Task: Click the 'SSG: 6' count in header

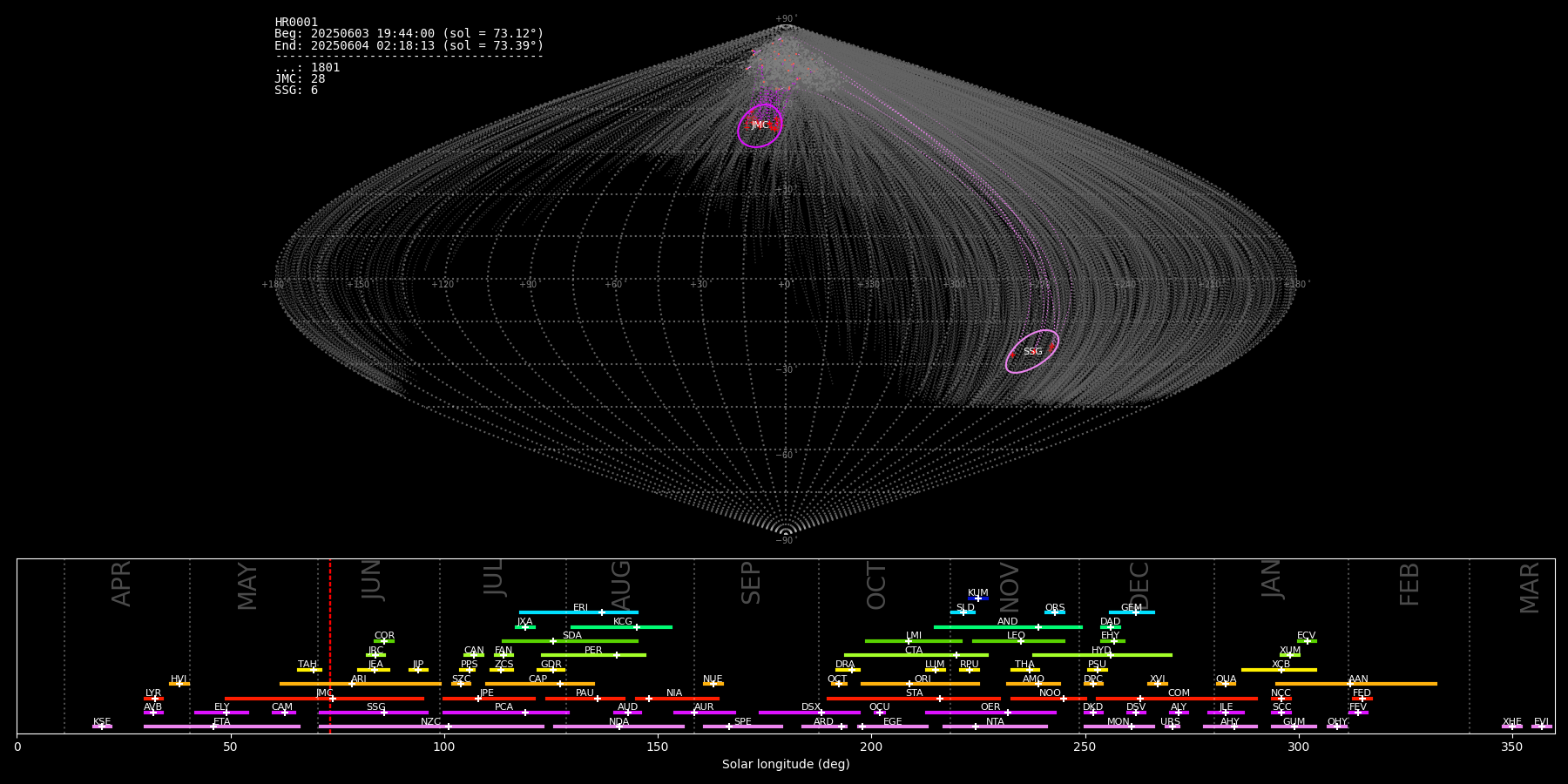Action: [x=296, y=90]
